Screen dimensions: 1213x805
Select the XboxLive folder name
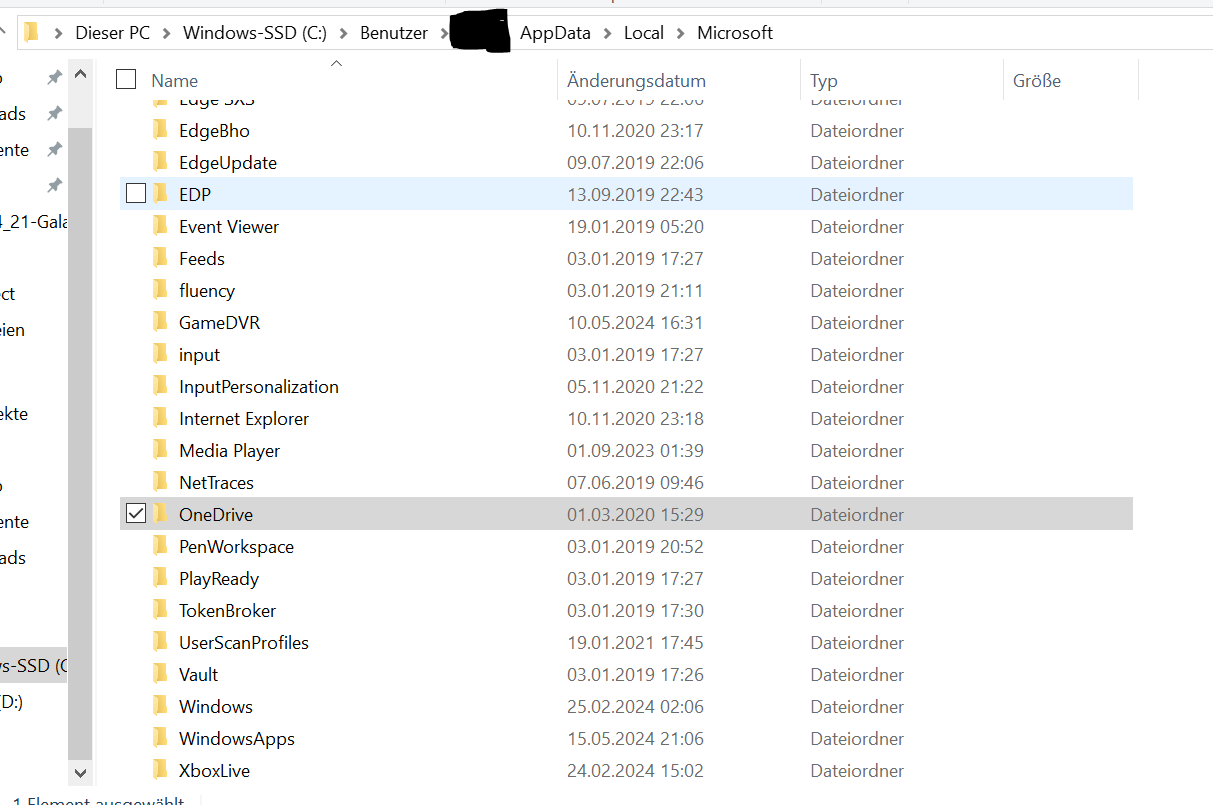tap(214, 770)
